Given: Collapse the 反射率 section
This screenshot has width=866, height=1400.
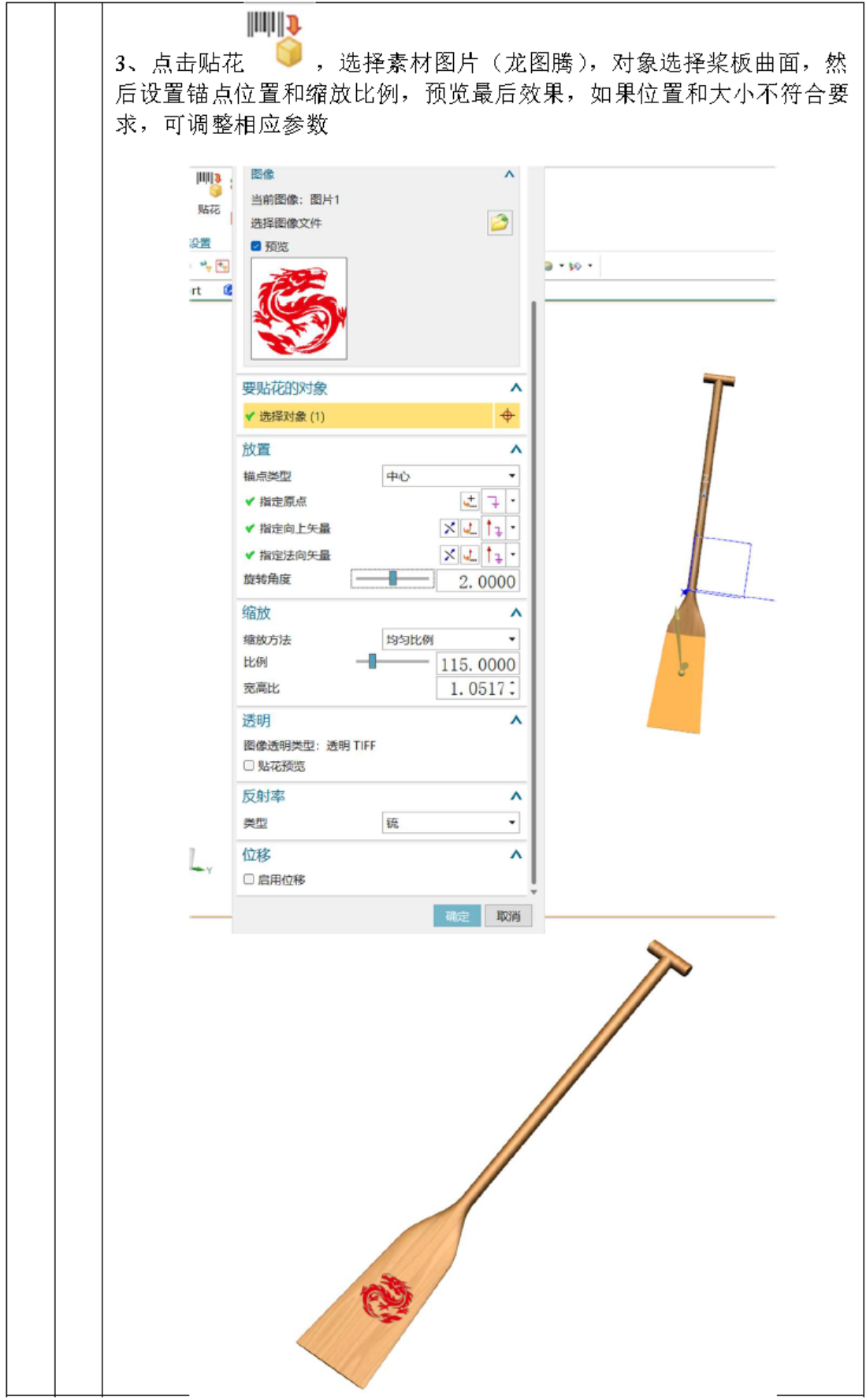Looking at the screenshot, I should tap(515, 796).
